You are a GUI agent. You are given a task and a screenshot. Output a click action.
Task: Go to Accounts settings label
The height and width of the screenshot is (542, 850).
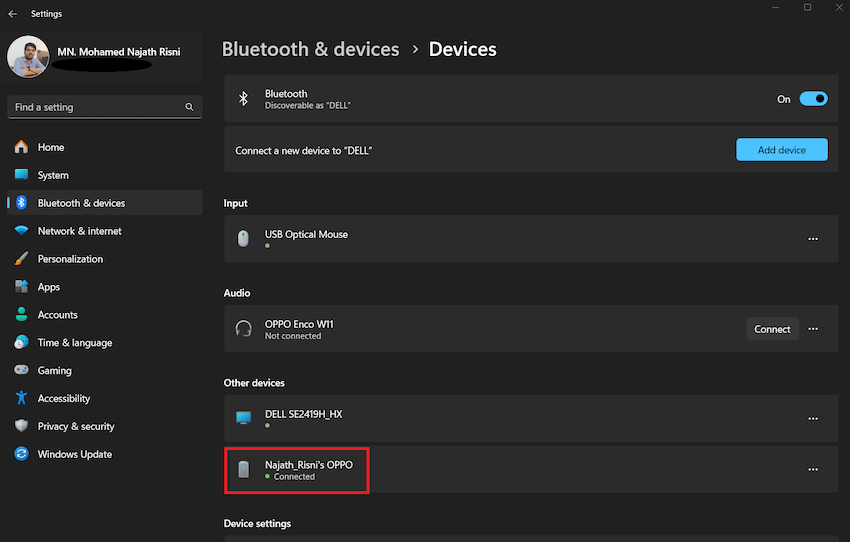point(57,315)
